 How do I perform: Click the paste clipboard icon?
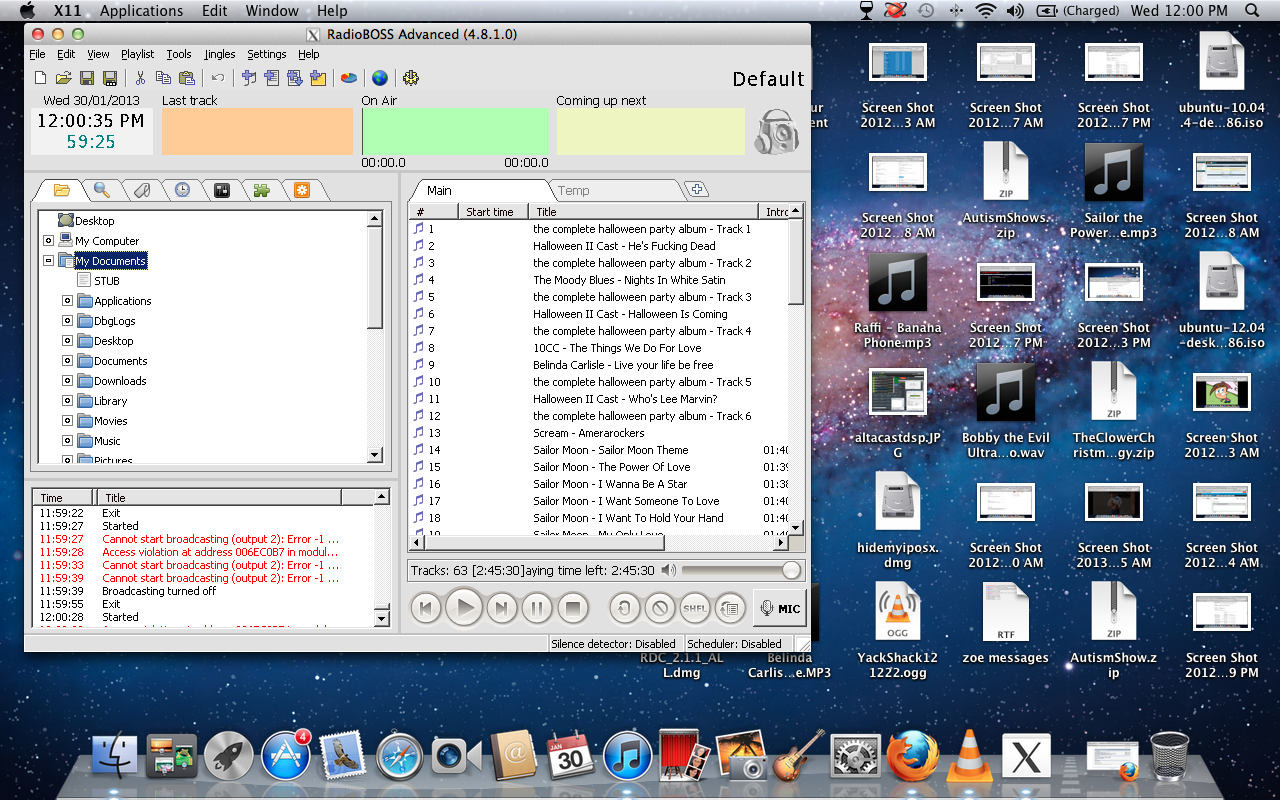(x=187, y=78)
